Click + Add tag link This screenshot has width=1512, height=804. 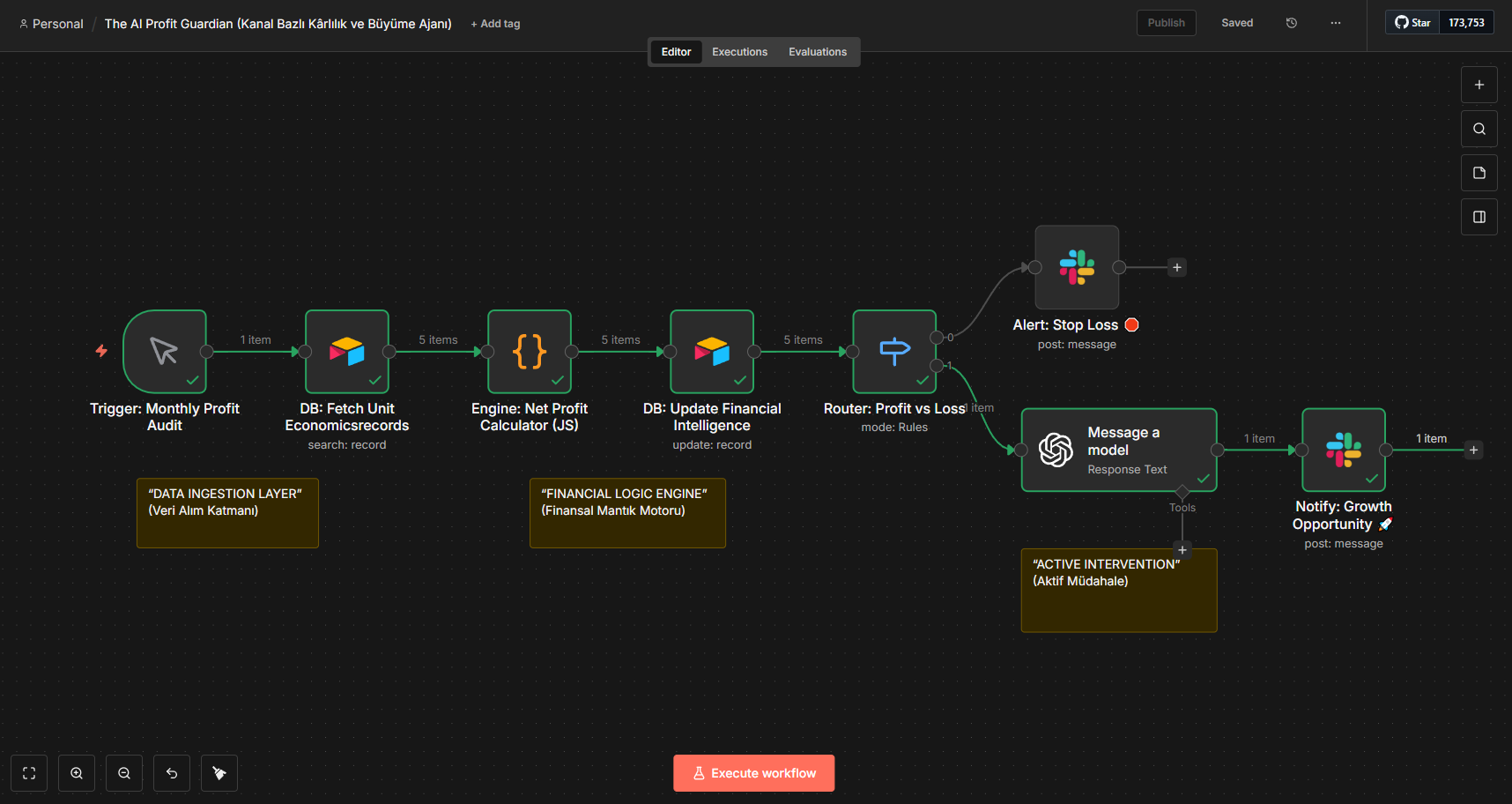coord(495,24)
